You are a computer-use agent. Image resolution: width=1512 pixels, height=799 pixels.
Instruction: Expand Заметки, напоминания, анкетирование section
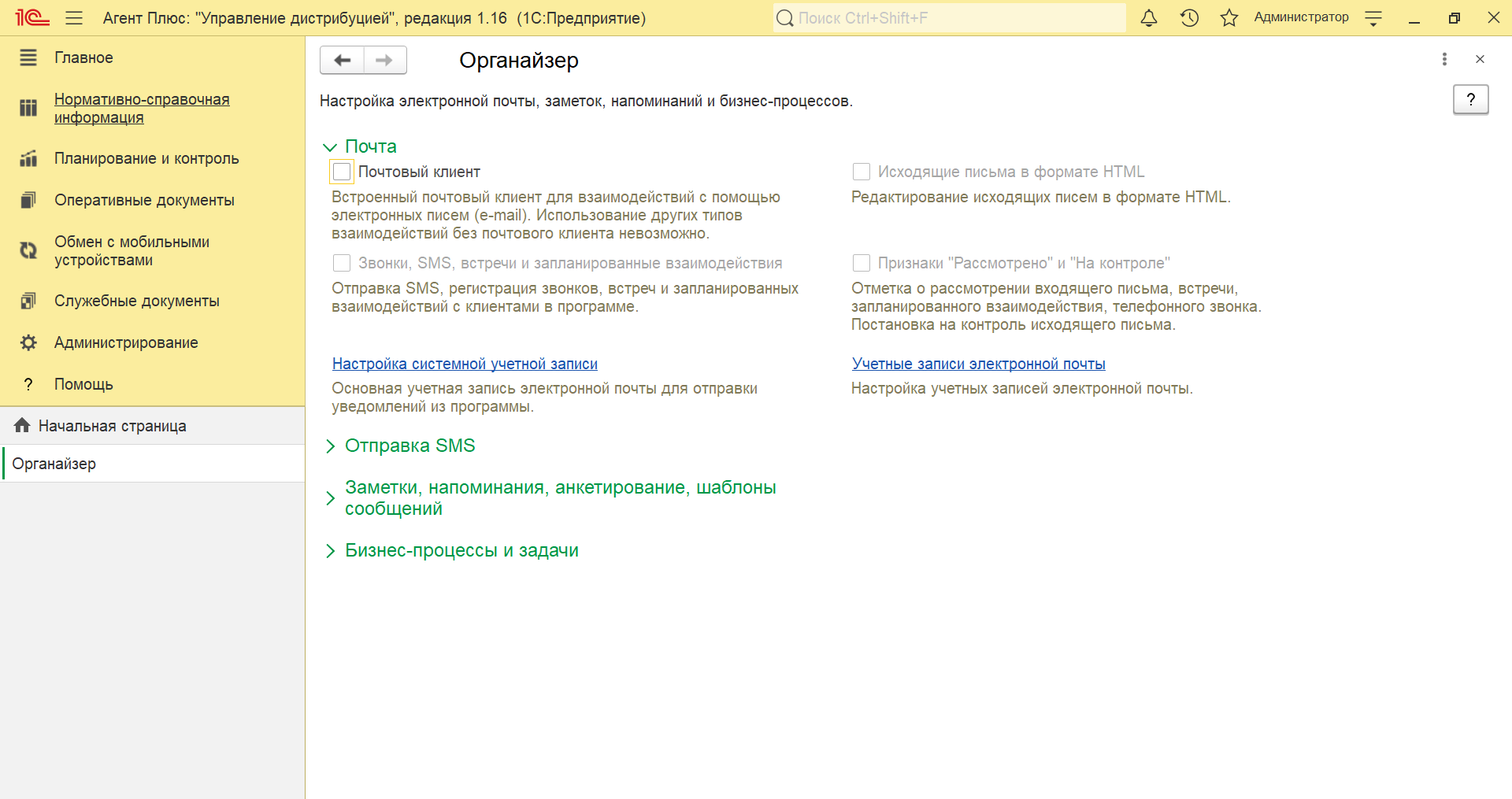330,498
